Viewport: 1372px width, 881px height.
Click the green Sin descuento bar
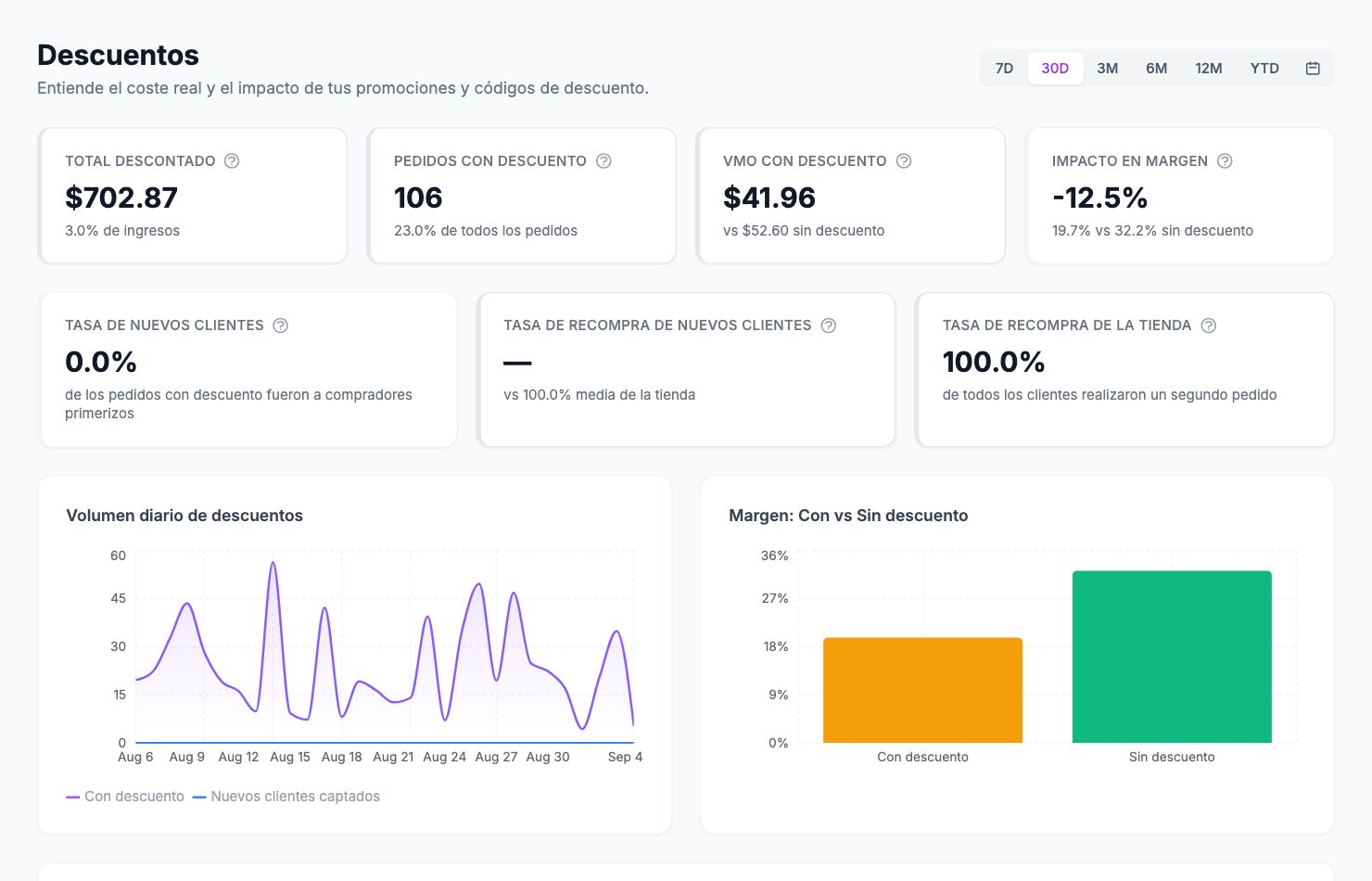[x=1172, y=657]
